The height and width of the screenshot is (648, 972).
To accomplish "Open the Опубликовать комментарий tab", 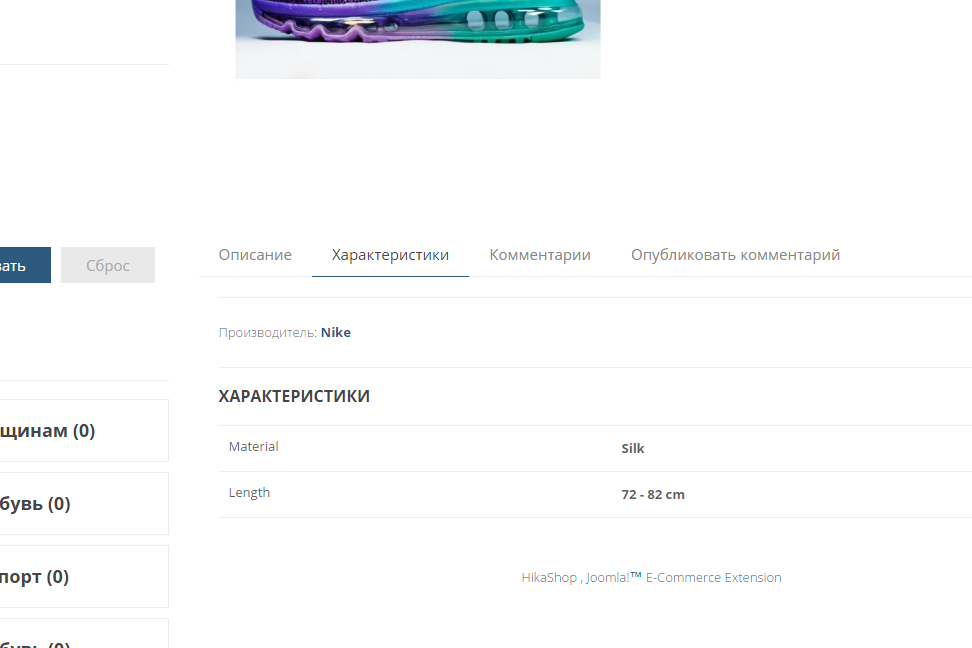I will click(x=735, y=255).
